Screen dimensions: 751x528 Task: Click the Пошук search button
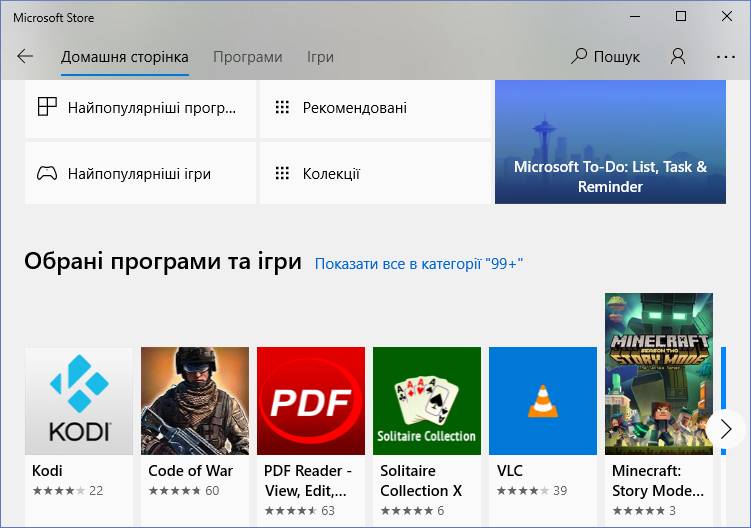tap(605, 57)
